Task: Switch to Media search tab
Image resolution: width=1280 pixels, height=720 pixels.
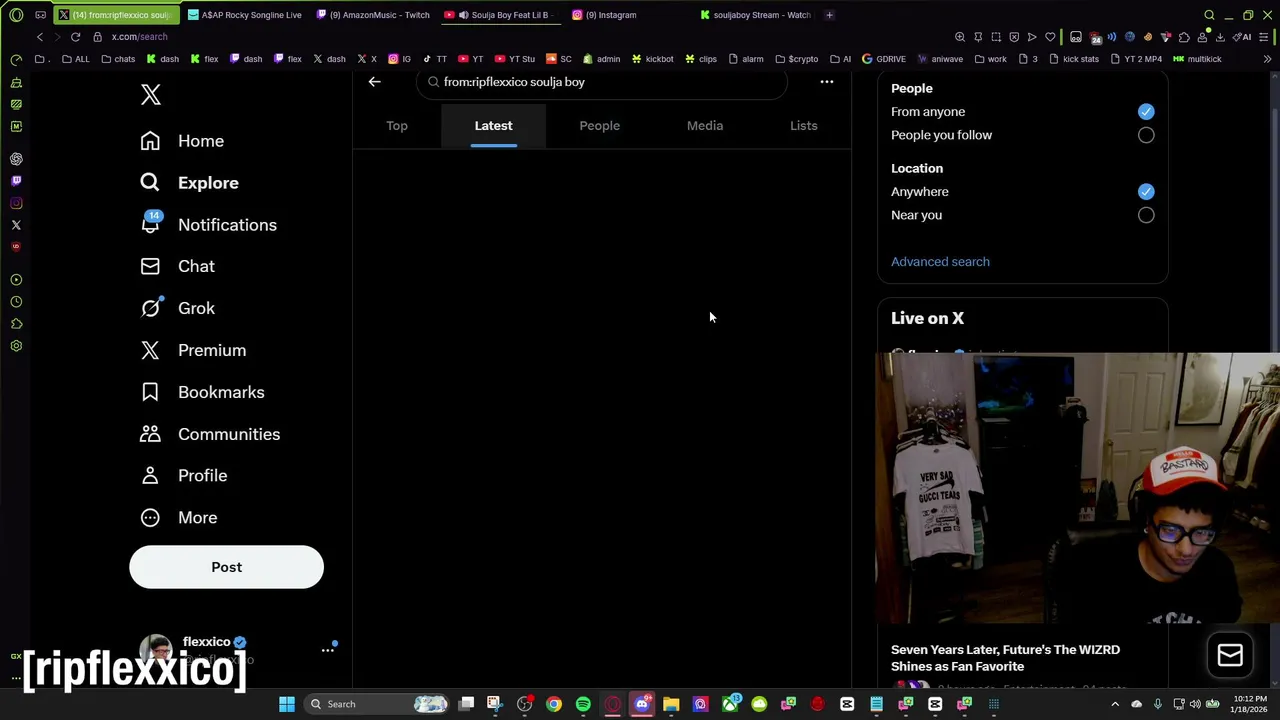Action: coord(705,126)
